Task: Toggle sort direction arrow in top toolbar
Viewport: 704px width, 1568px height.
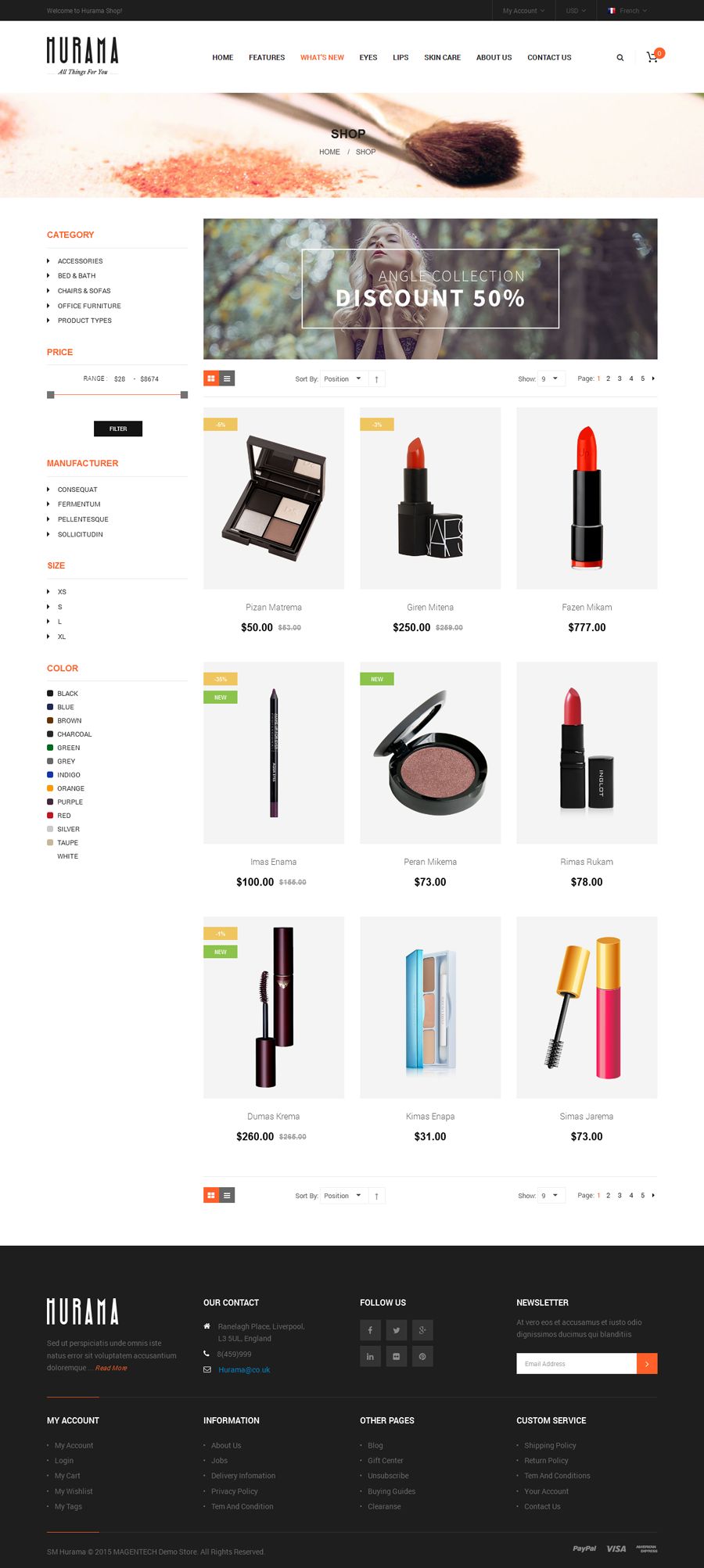Action: 376,379
